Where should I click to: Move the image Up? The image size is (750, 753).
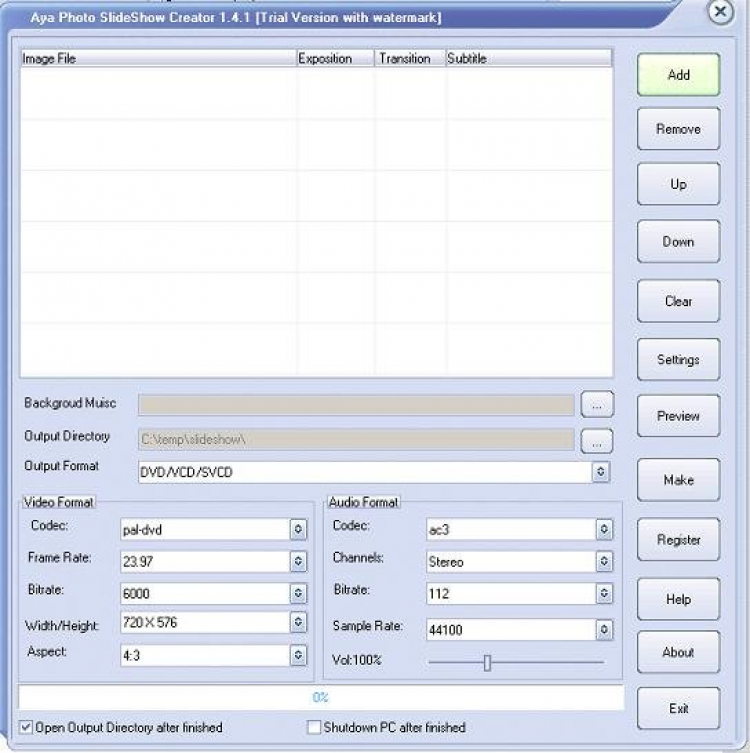[678, 184]
